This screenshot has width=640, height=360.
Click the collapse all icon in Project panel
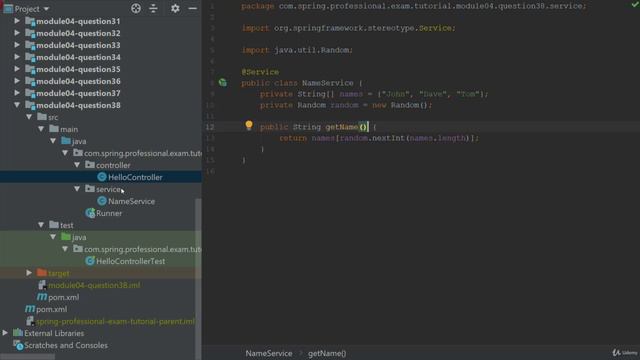[153, 8]
